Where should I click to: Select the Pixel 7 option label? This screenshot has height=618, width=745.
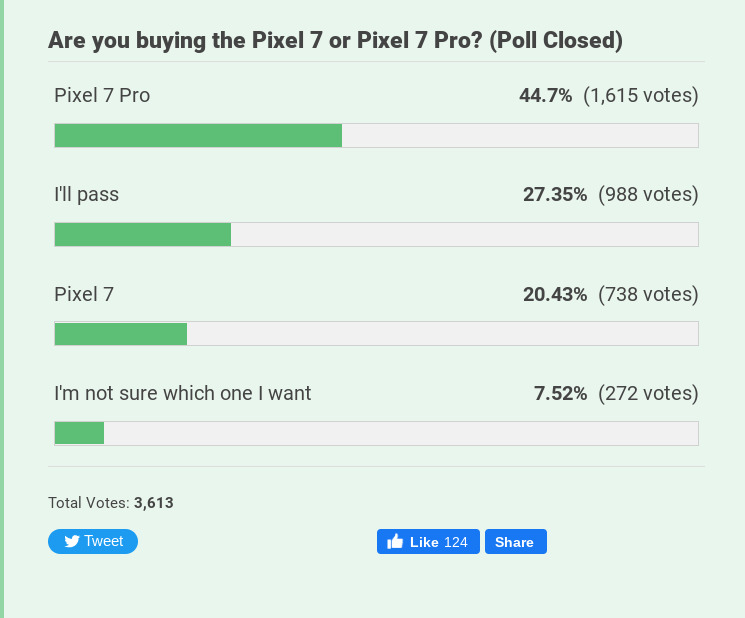84,294
